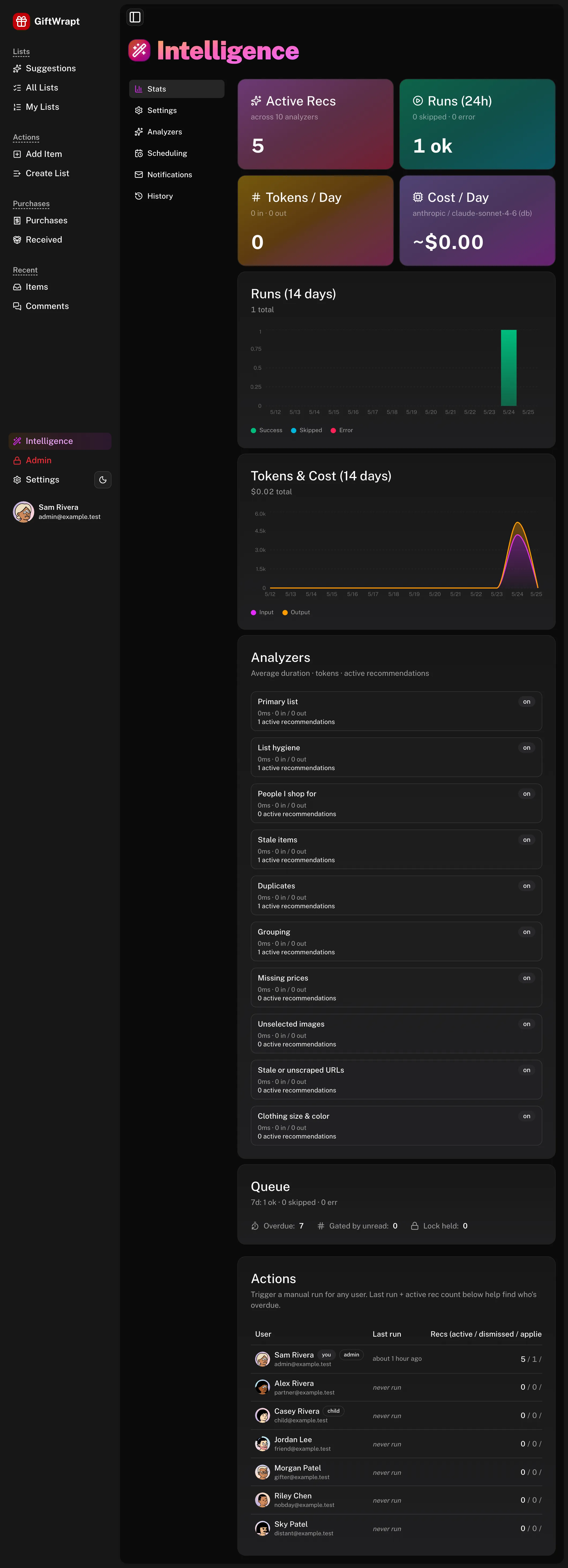This screenshot has height=1568, width=568.
Task: Open the Stats tab
Action: click(x=177, y=89)
